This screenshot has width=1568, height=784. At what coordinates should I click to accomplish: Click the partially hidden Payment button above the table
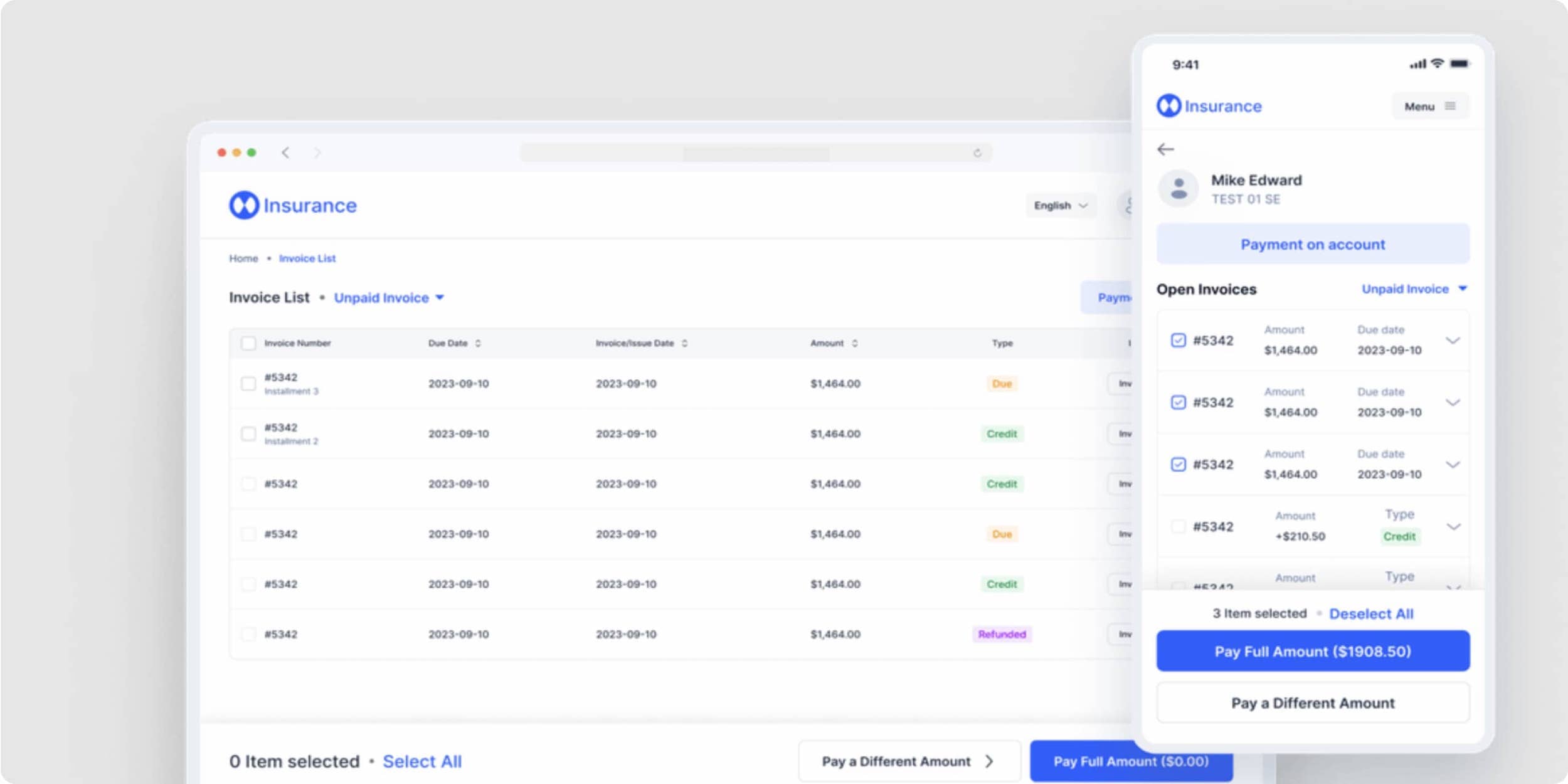coord(1107,297)
